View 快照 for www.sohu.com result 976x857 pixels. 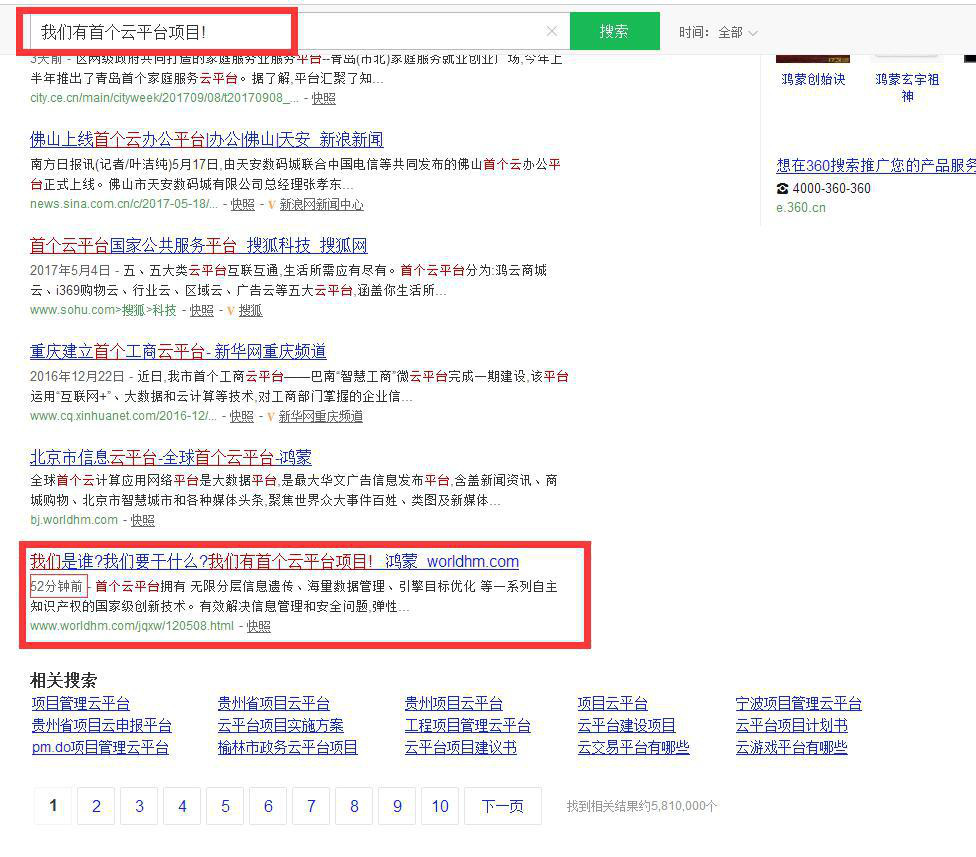202,310
